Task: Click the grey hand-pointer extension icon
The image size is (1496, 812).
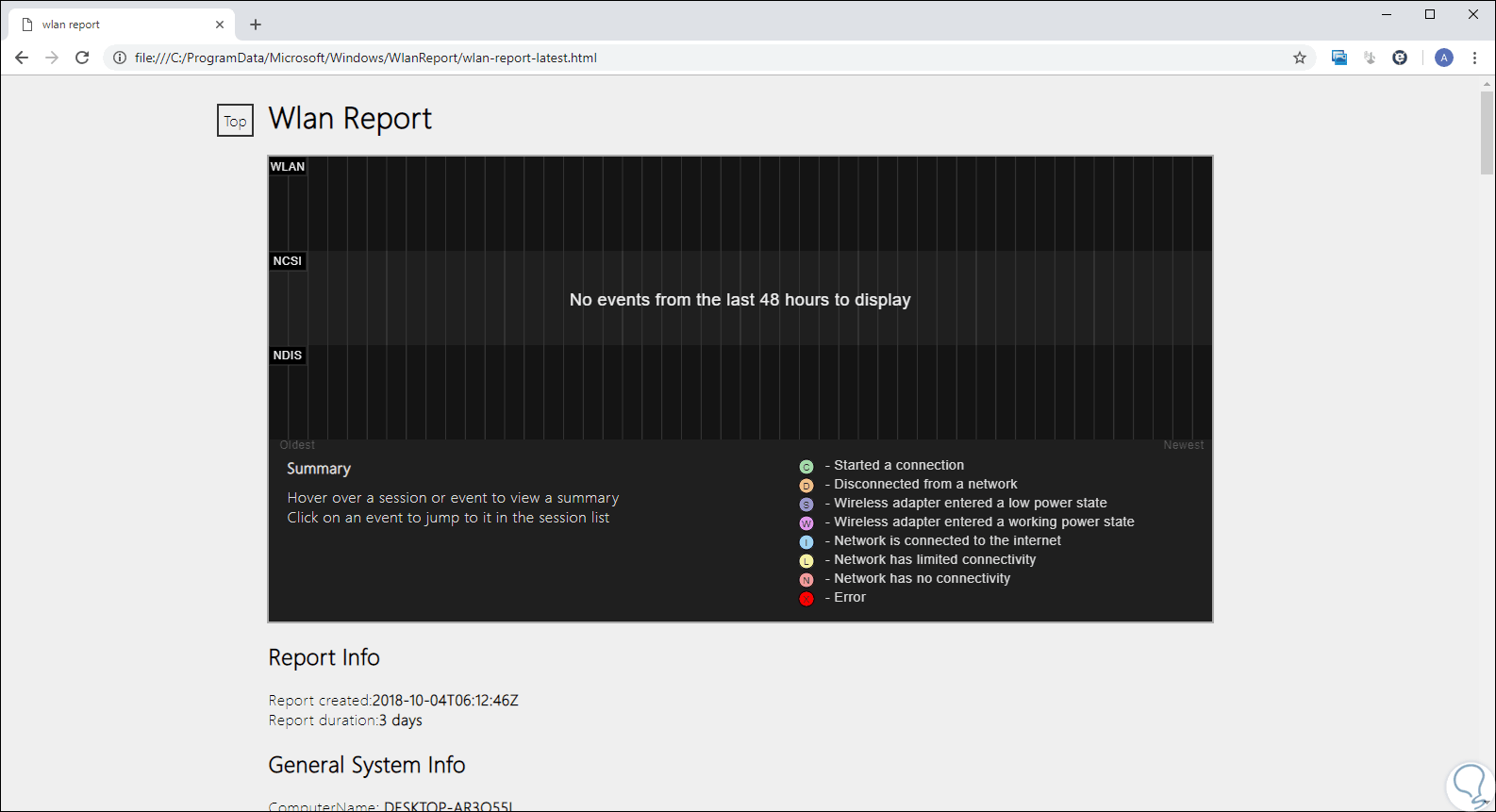Action: tap(1370, 58)
